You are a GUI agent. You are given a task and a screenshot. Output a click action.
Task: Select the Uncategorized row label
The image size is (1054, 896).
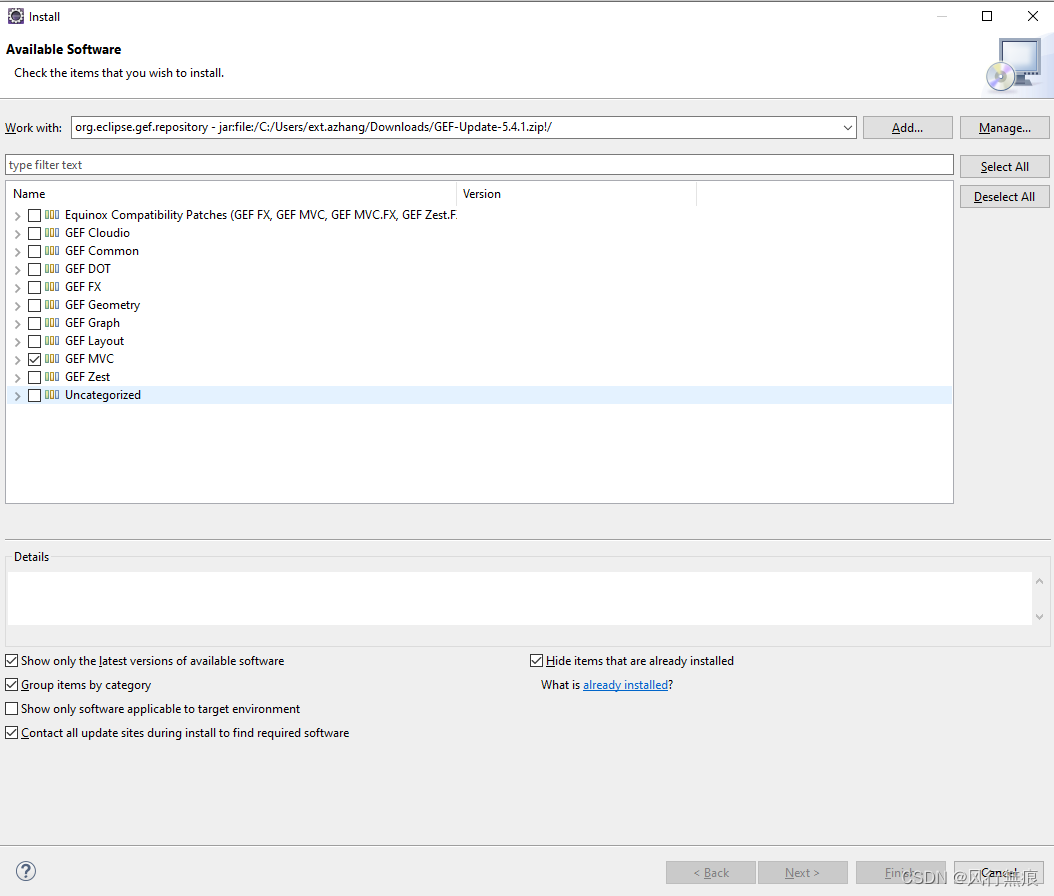[x=103, y=395]
